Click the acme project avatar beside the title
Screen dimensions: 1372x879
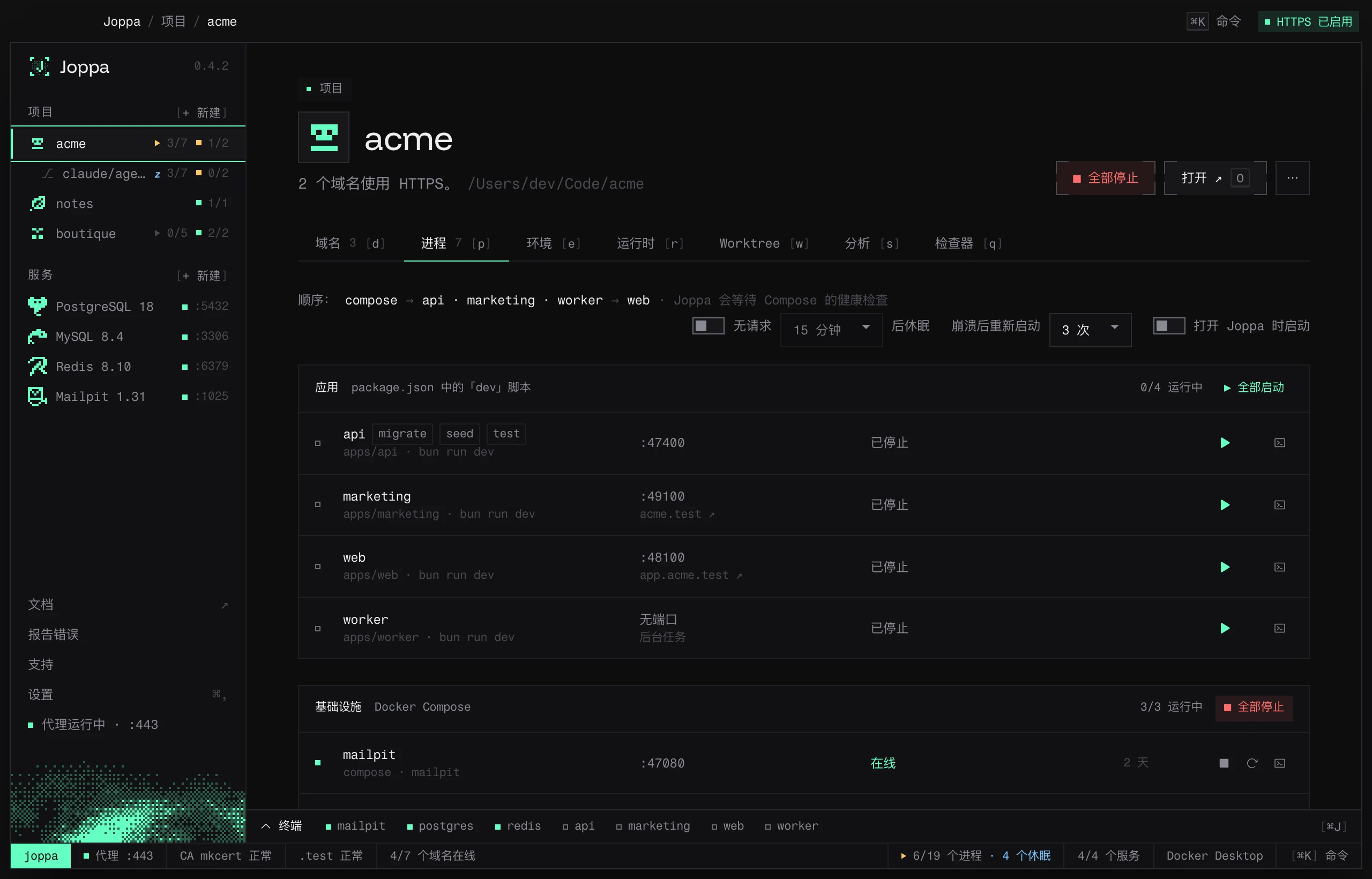(x=324, y=138)
